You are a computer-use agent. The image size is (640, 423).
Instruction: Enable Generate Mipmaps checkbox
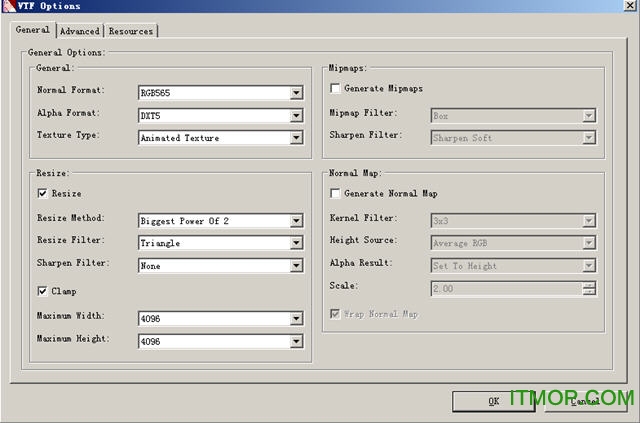click(335, 90)
